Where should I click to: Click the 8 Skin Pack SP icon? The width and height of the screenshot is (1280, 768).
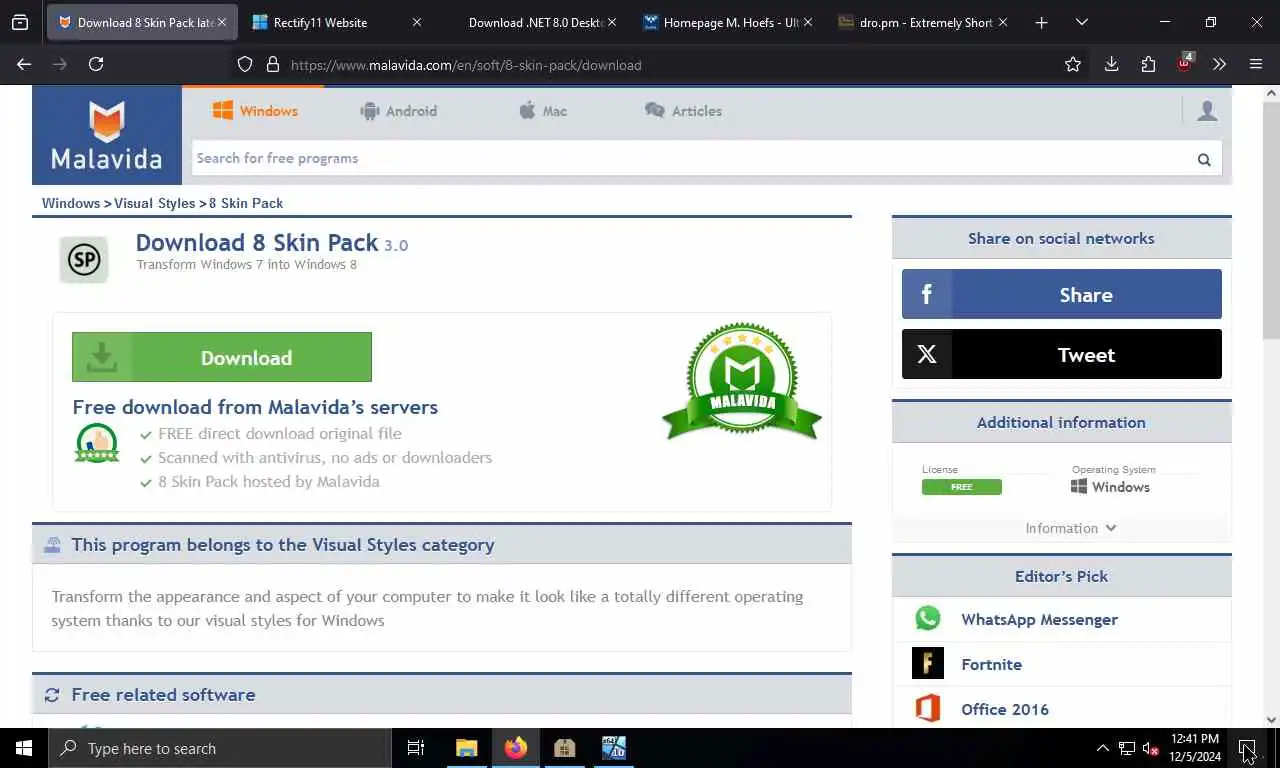[84, 260]
